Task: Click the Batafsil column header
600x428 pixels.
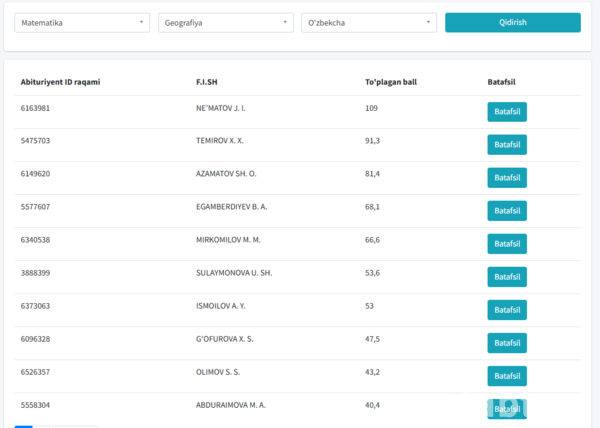Action: coord(501,82)
